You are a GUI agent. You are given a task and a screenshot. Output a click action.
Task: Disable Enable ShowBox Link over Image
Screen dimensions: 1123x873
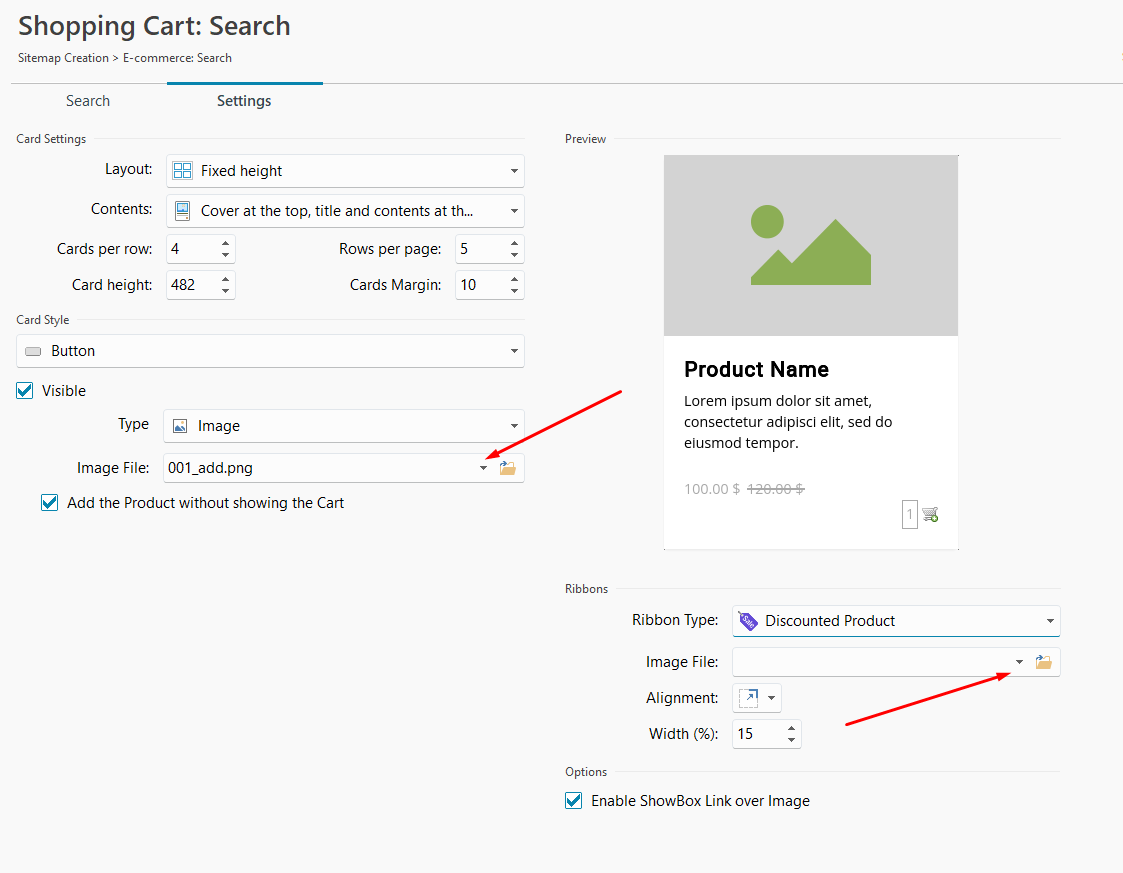574,801
